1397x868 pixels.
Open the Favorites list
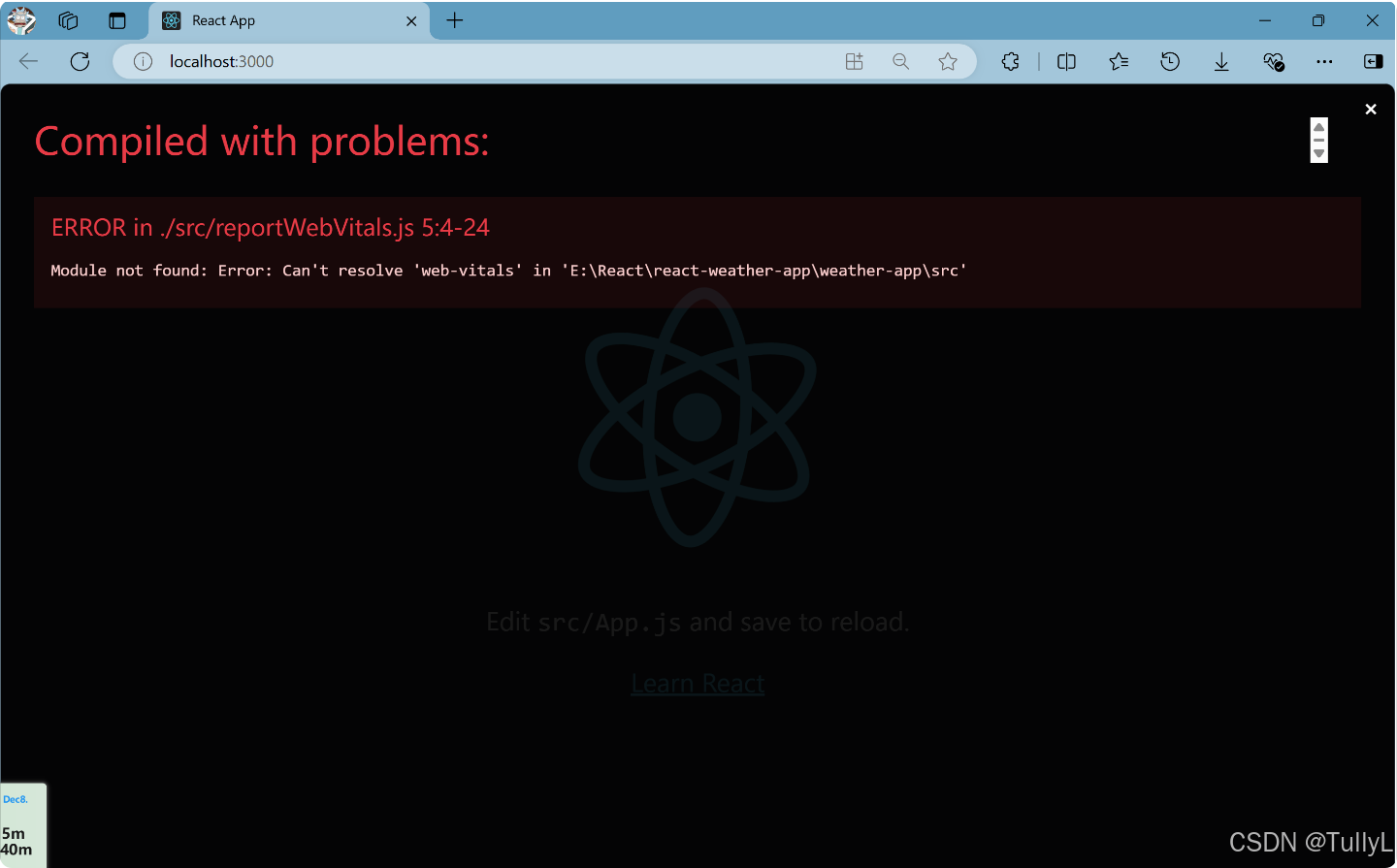pyautogui.click(x=1119, y=61)
